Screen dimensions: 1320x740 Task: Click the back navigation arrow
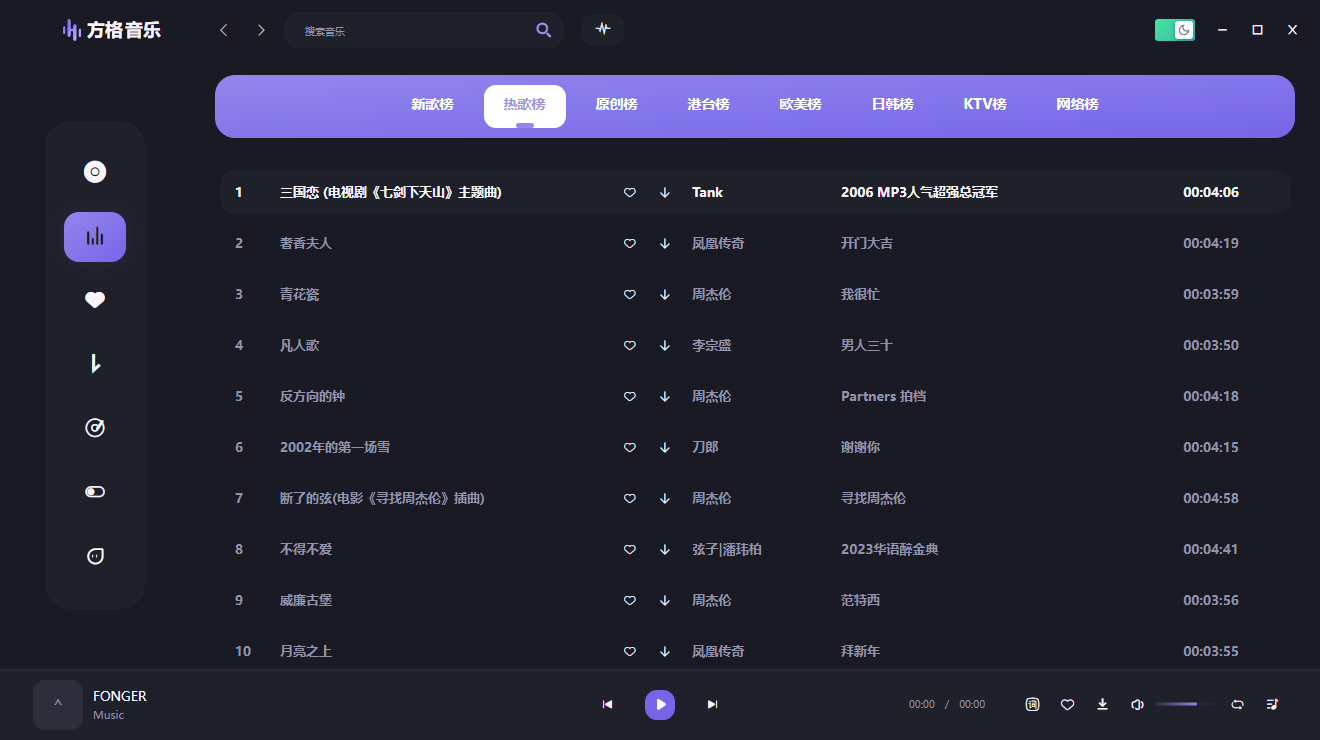223,30
